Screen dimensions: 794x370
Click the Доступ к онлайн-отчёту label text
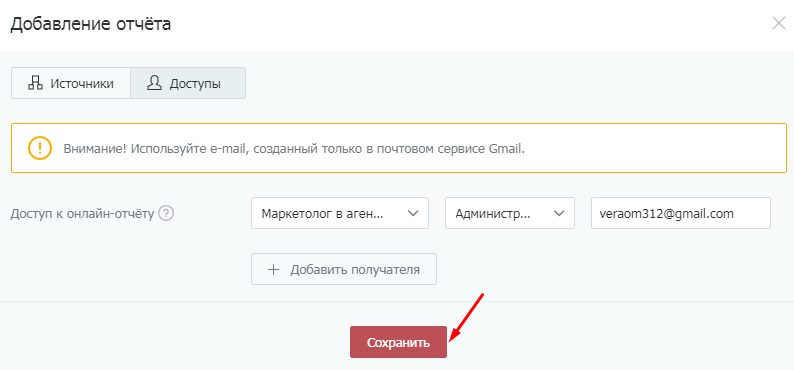click(x=82, y=214)
